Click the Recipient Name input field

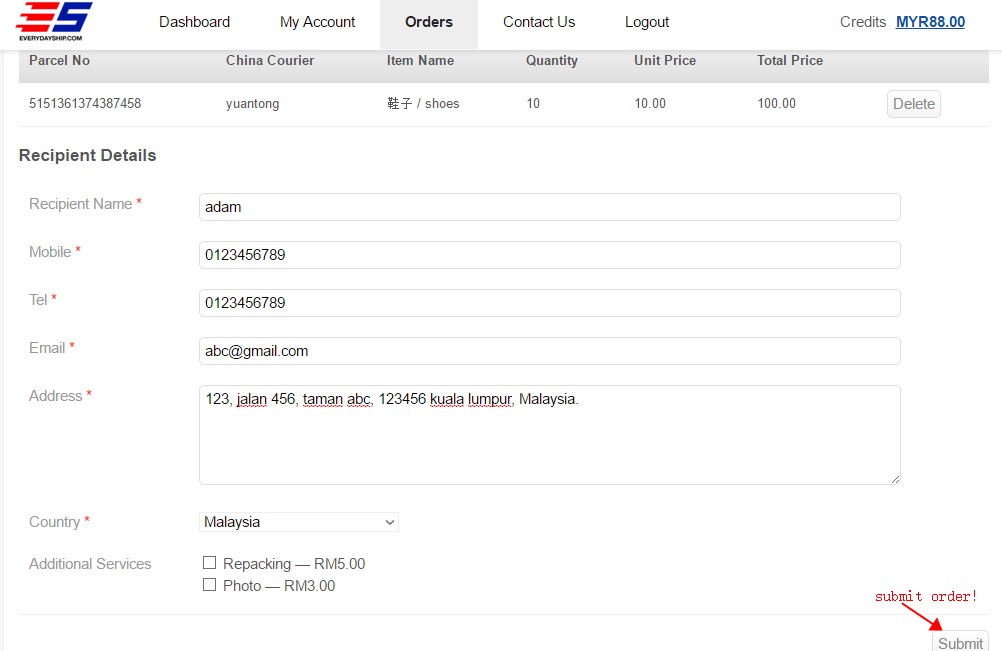pyautogui.click(x=549, y=207)
